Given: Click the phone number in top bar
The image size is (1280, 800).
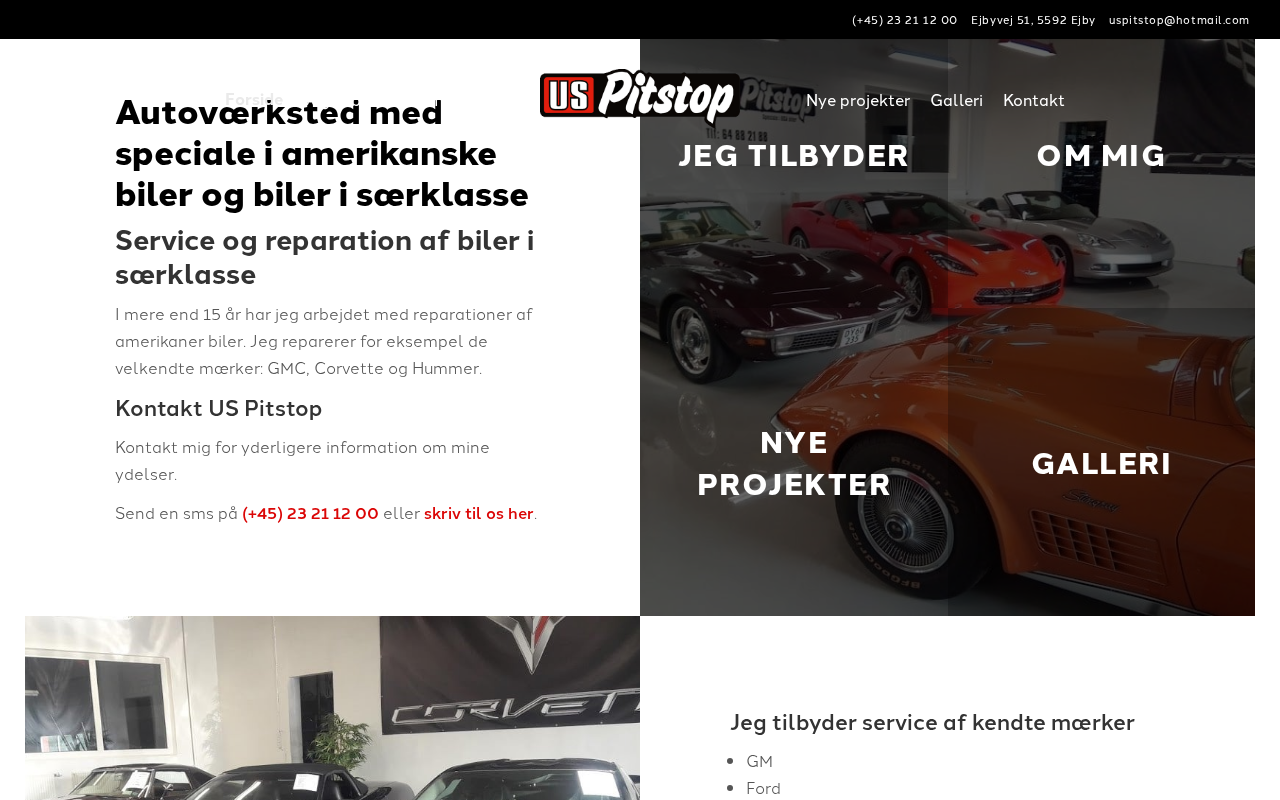Looking at the screenshot, I should (x=904, y=20).
